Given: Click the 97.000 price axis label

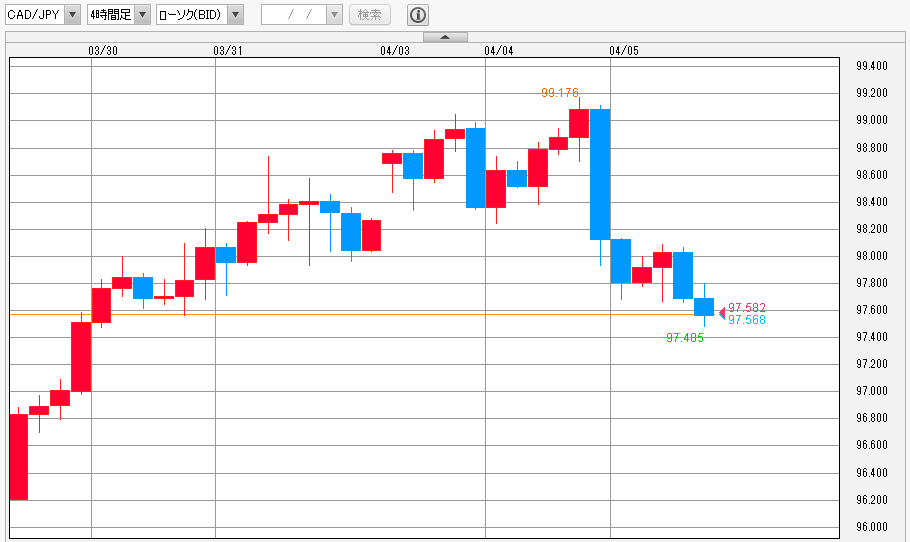Looking at the screenshot, I should click(x=872, y=391).
